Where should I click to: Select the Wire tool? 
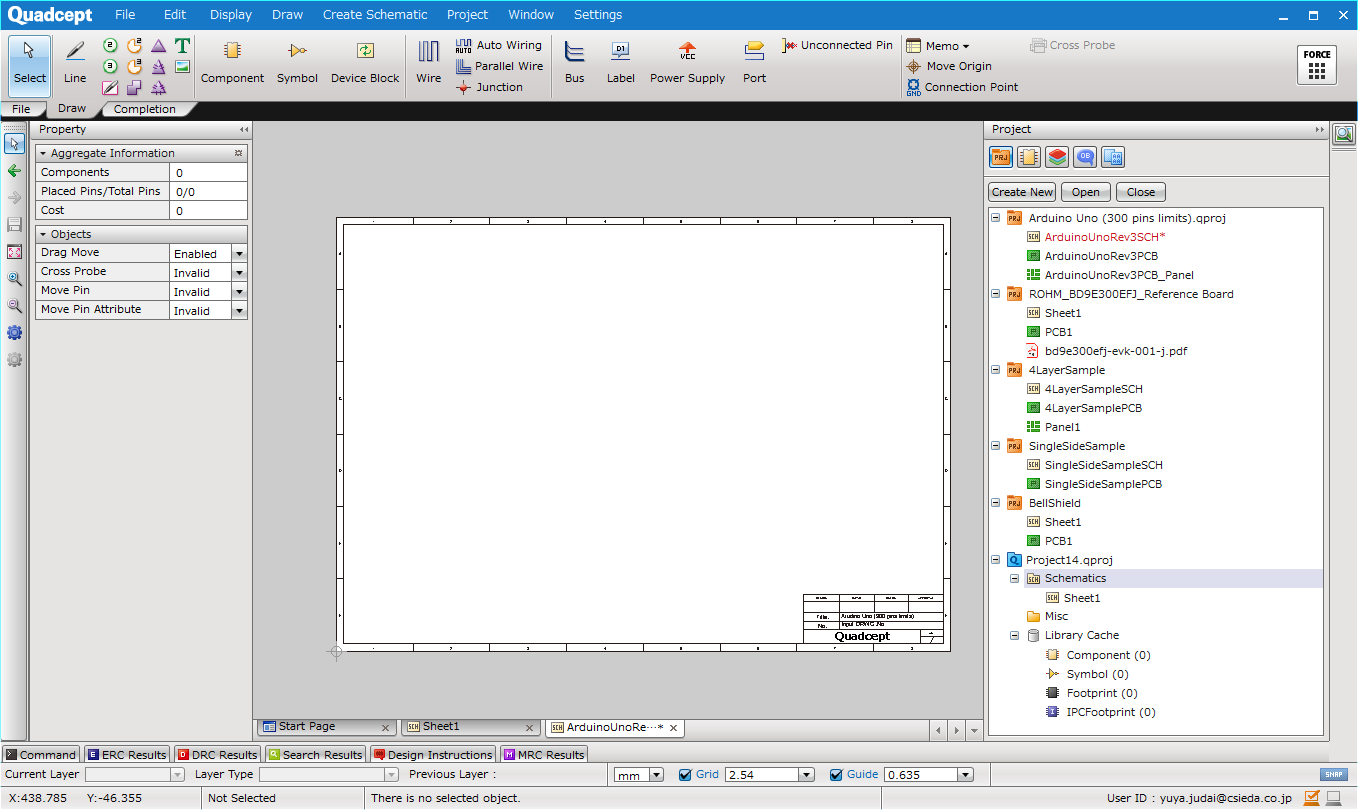[429, 62]
